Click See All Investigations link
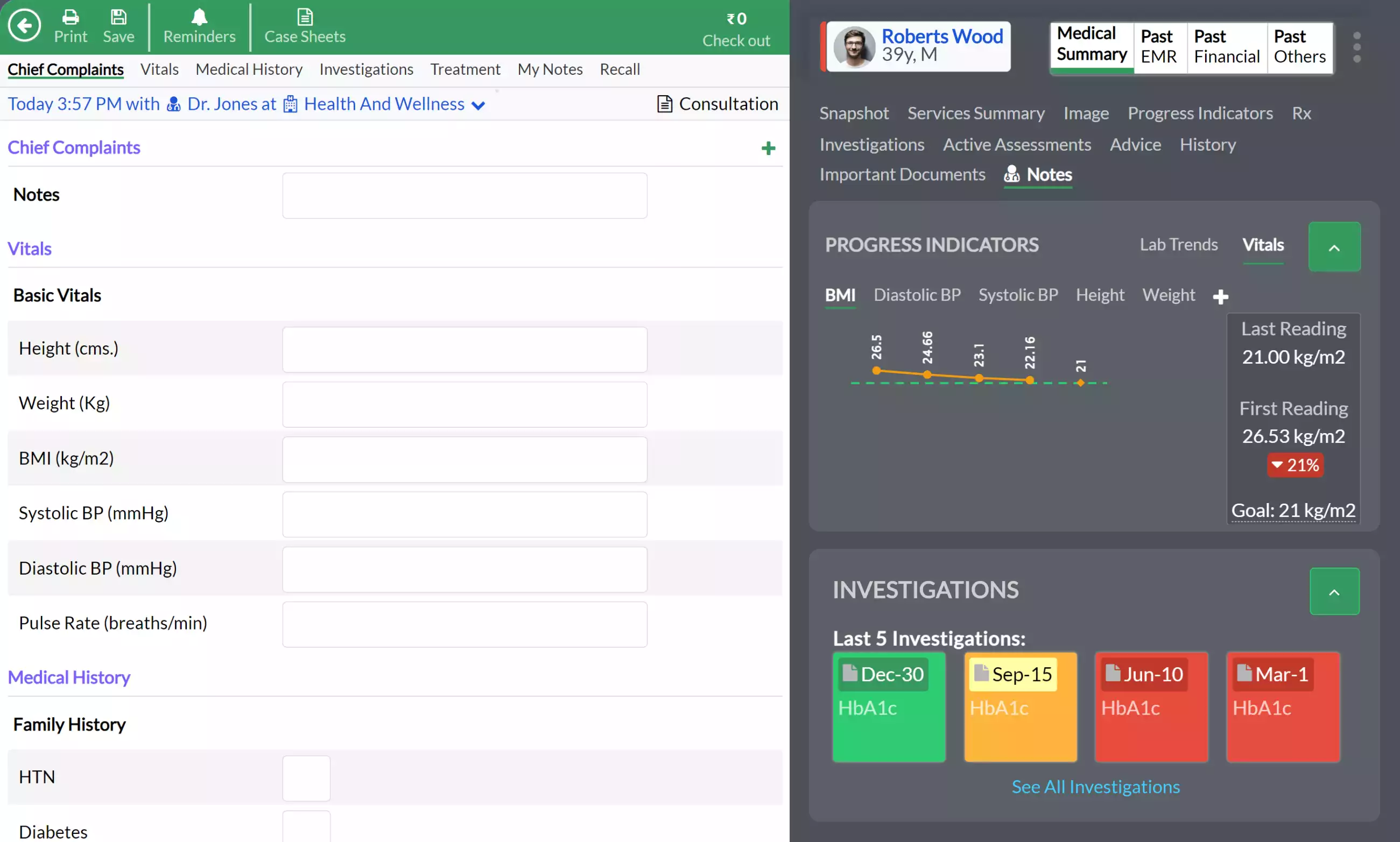This screenshot has width=1400, height=842. pyautogui.click(x=1096, y=786)
